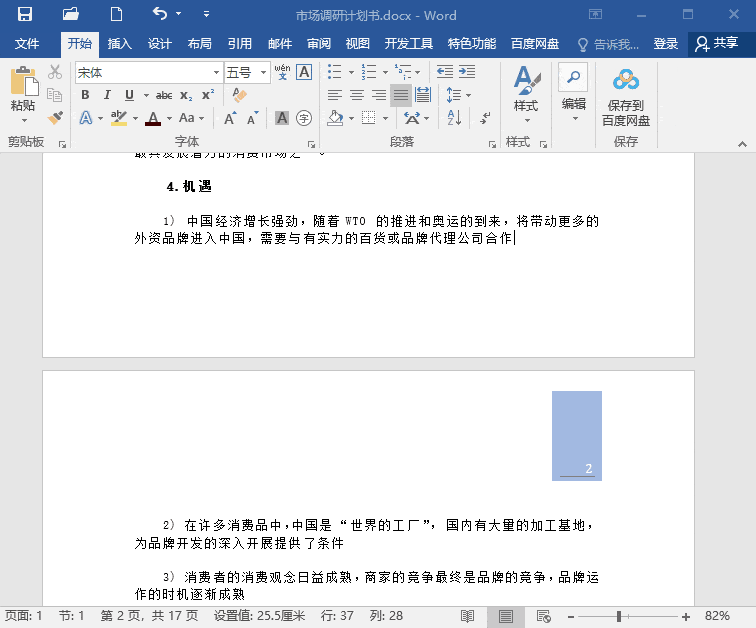Screen dimensions: 756x628
Task: Click Grow Font icon
Action: coord(230,118)
